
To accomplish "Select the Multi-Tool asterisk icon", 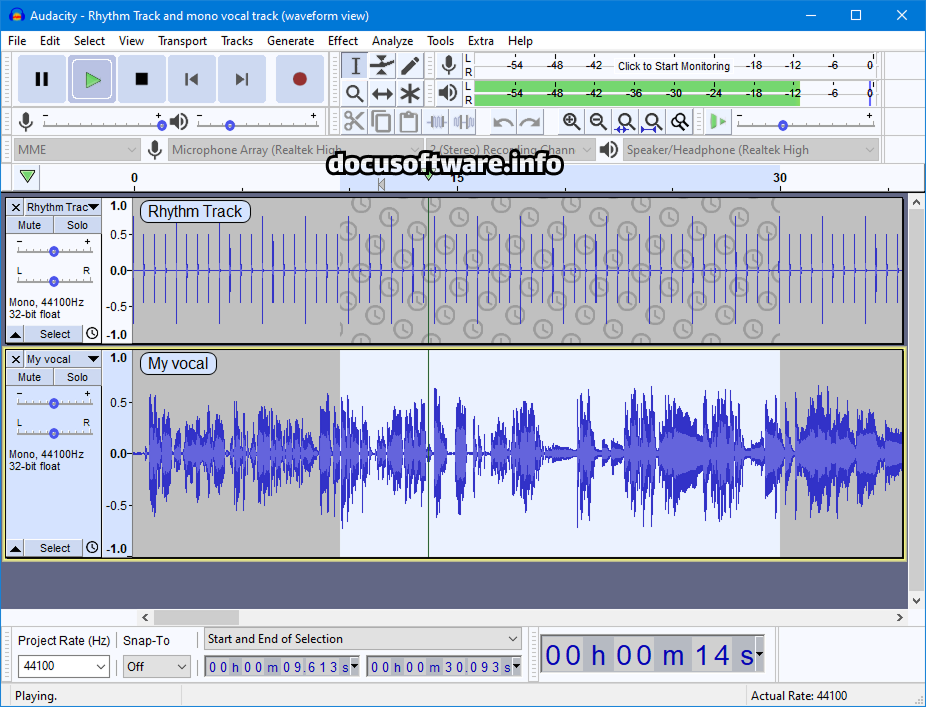I will (409, 93).
